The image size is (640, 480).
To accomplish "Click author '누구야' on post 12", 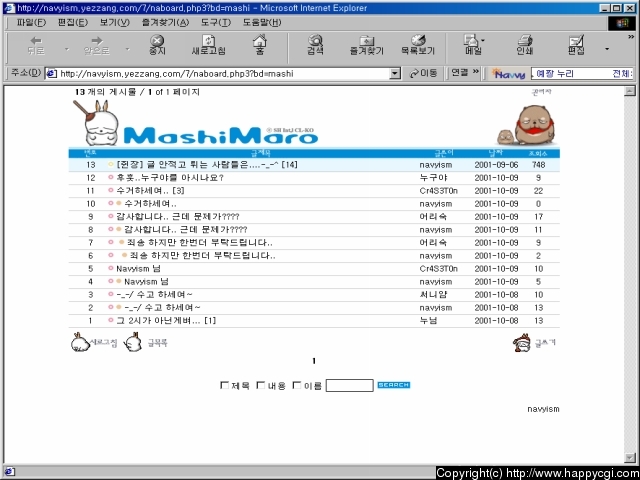I will click(x=433, y=178).
